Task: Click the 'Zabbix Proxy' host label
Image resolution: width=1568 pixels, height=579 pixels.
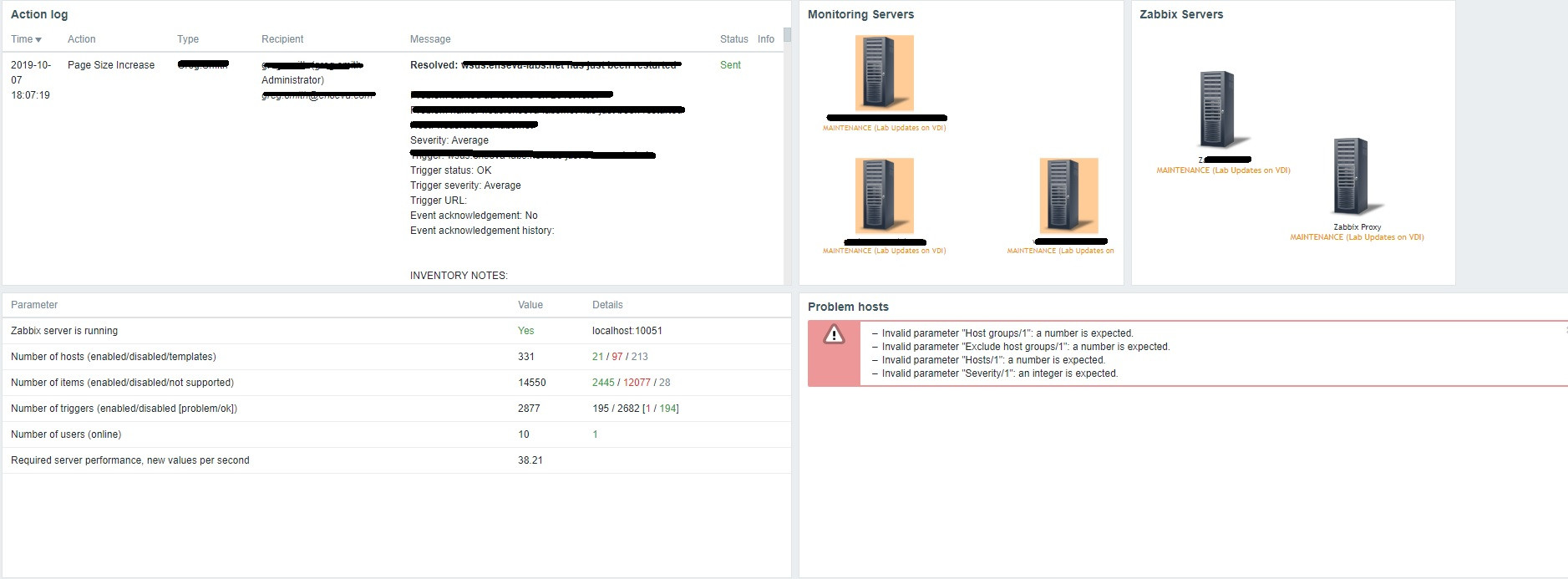Action: point(1357,227)
